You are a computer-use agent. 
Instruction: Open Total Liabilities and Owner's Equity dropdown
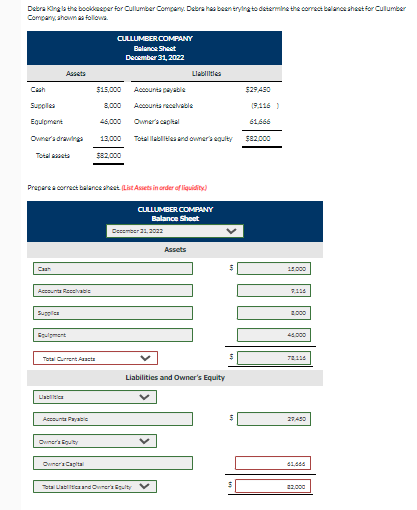(x=95, y=486)
